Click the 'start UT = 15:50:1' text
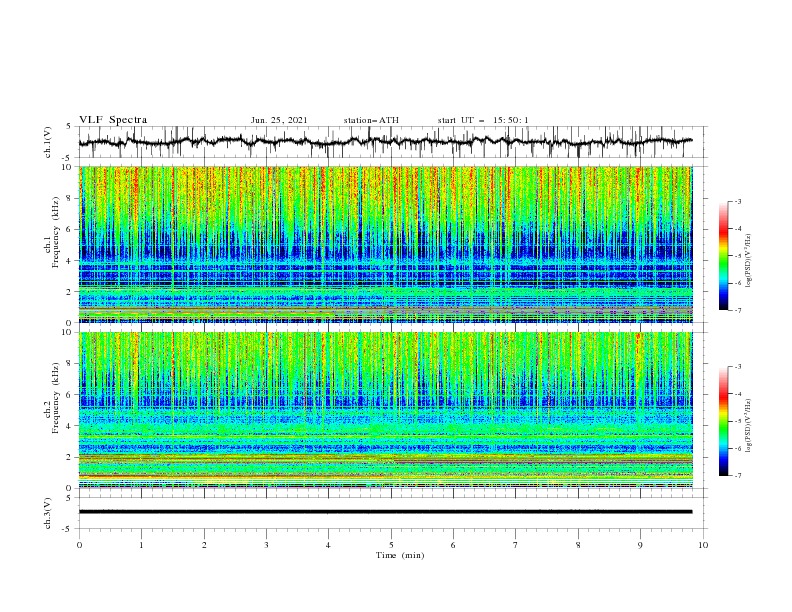The height and width of the screenshot is (612, 792). [483, 120]
